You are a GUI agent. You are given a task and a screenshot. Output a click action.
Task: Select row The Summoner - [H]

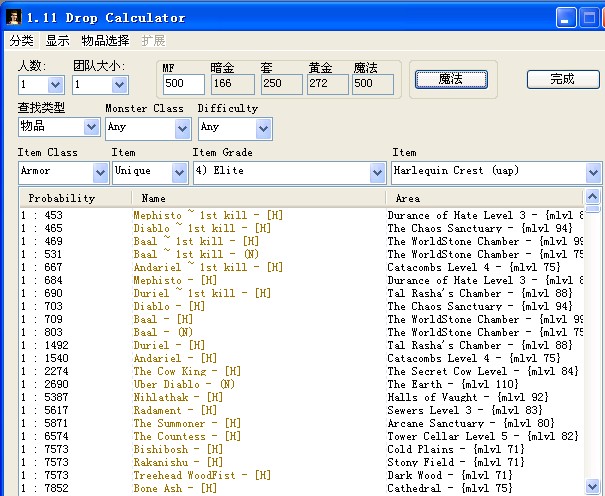coord(301,423)
